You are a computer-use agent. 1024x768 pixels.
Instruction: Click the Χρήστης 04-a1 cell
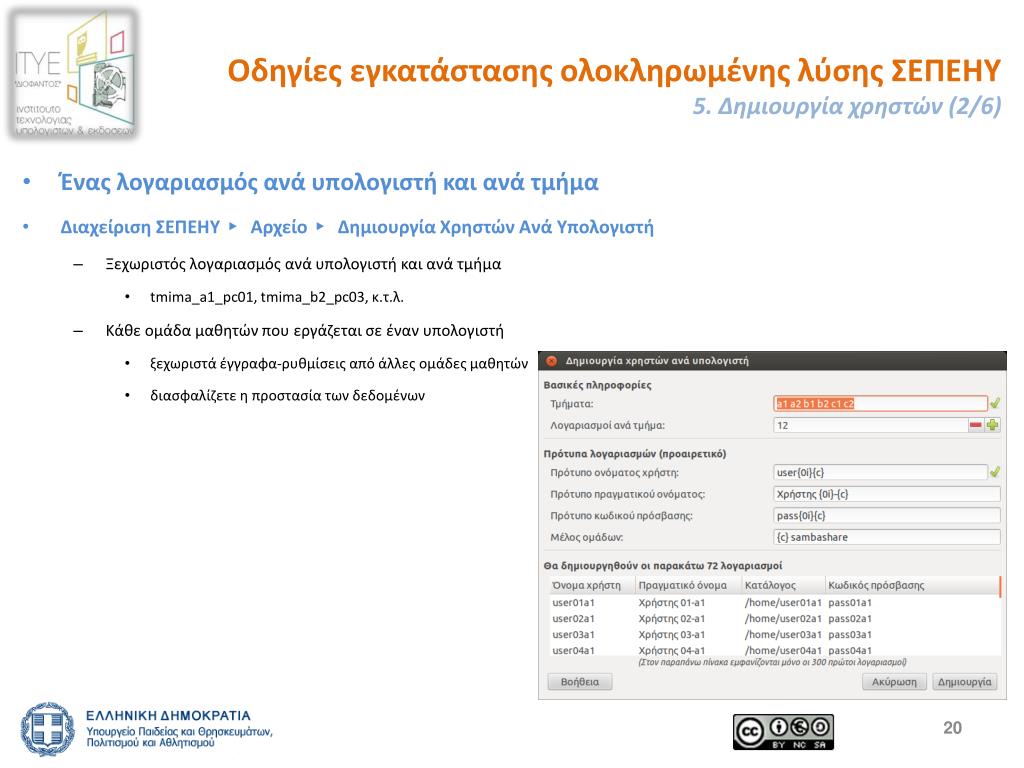pyautogui.click(x=671, y=650)
